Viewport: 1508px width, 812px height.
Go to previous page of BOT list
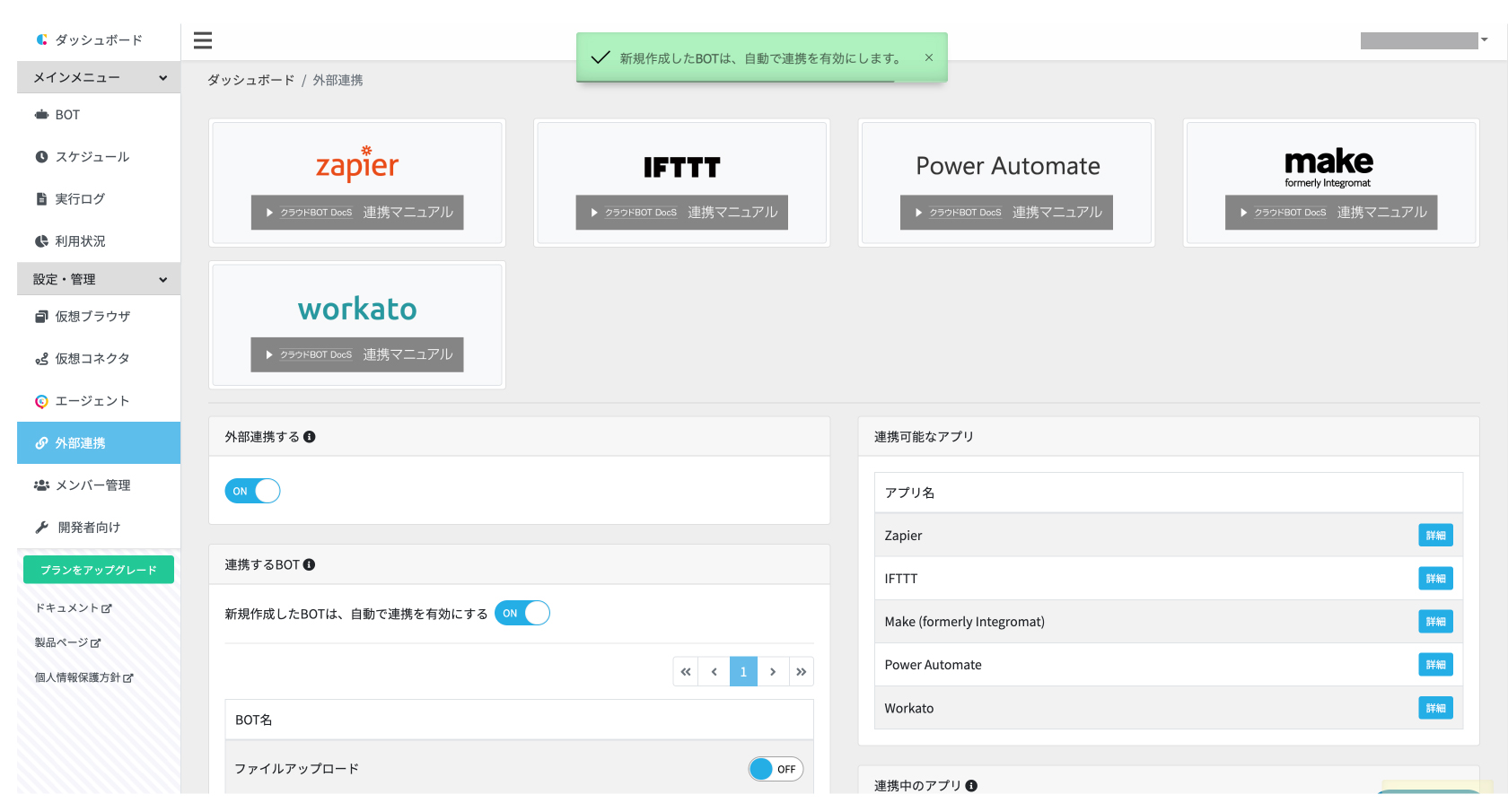[715, 671]
